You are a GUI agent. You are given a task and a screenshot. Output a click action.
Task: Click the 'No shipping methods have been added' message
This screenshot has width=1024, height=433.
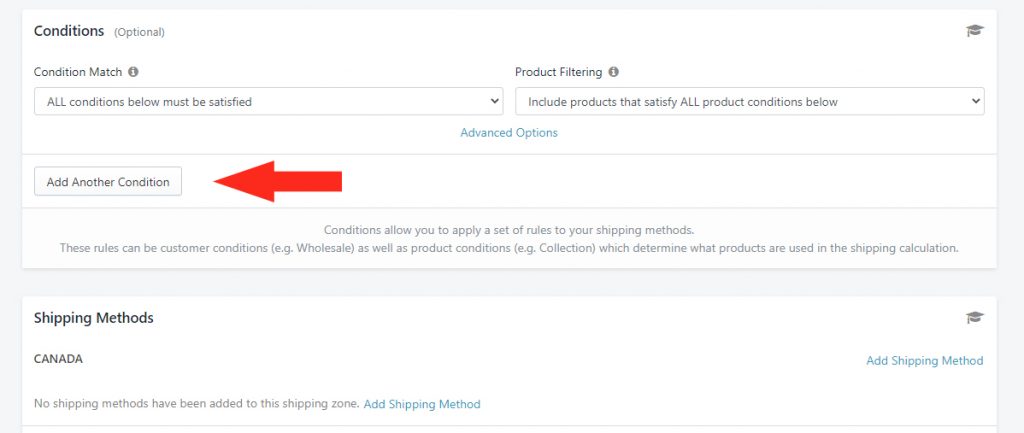click(x=197, y=404)
